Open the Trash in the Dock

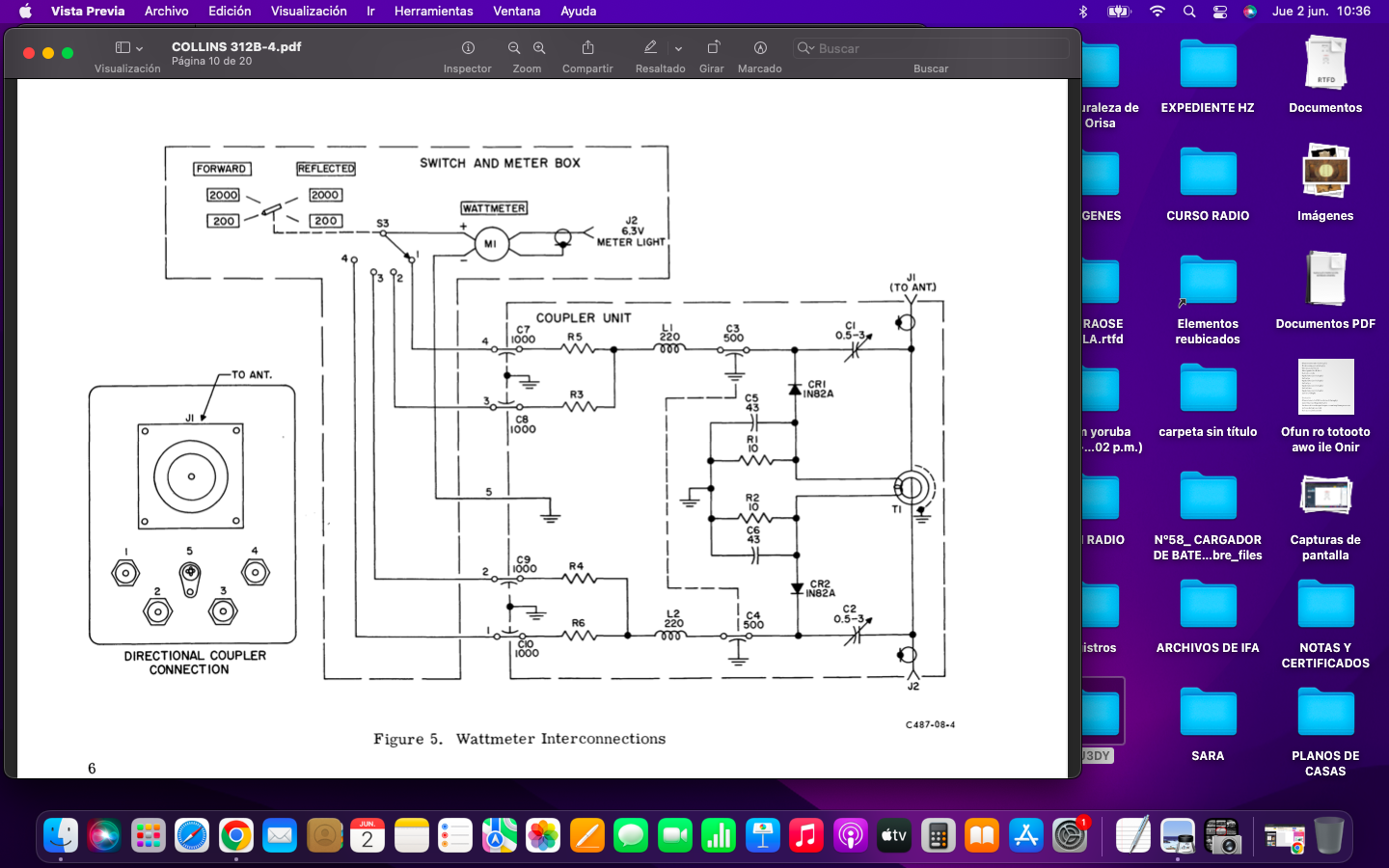click(x=1328, y=835)
